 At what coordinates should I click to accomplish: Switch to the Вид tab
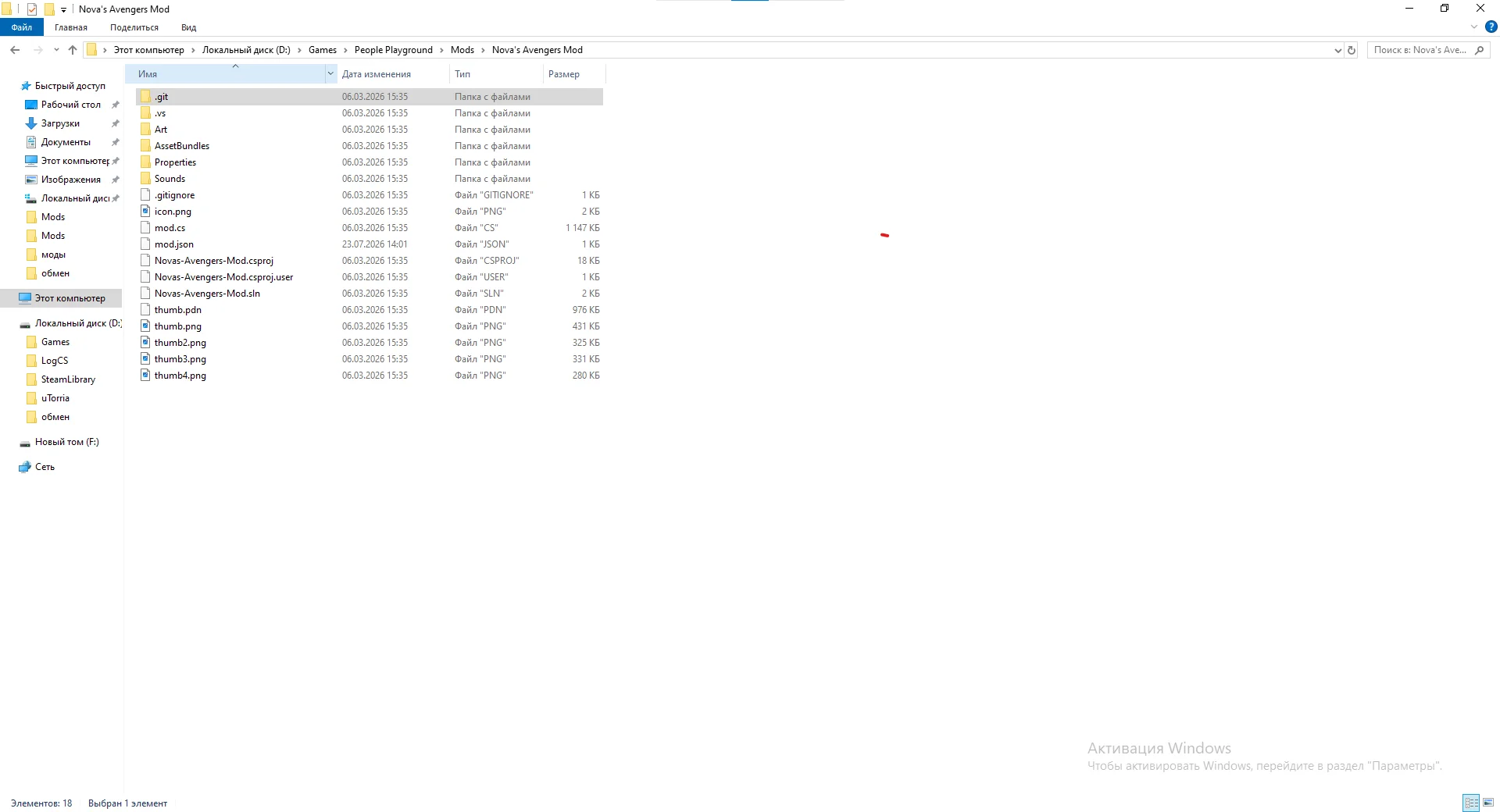[188, 27]
